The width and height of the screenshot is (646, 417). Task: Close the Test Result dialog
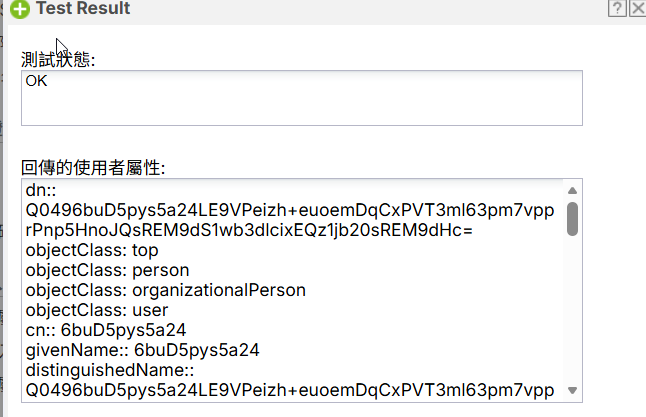tap(638, 8)
